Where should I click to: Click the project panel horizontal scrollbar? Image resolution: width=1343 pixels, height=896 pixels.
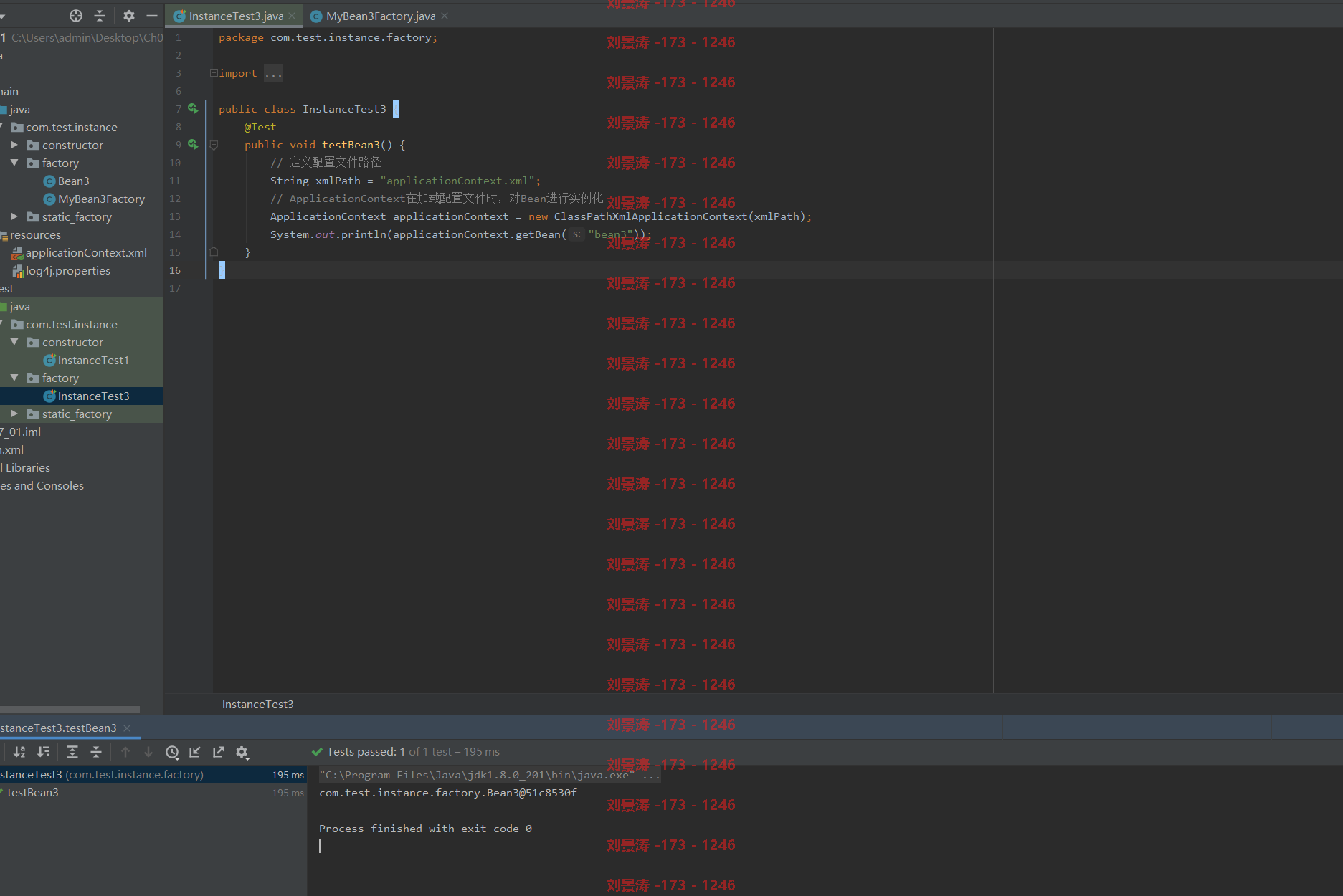click(x=70, y=710)
